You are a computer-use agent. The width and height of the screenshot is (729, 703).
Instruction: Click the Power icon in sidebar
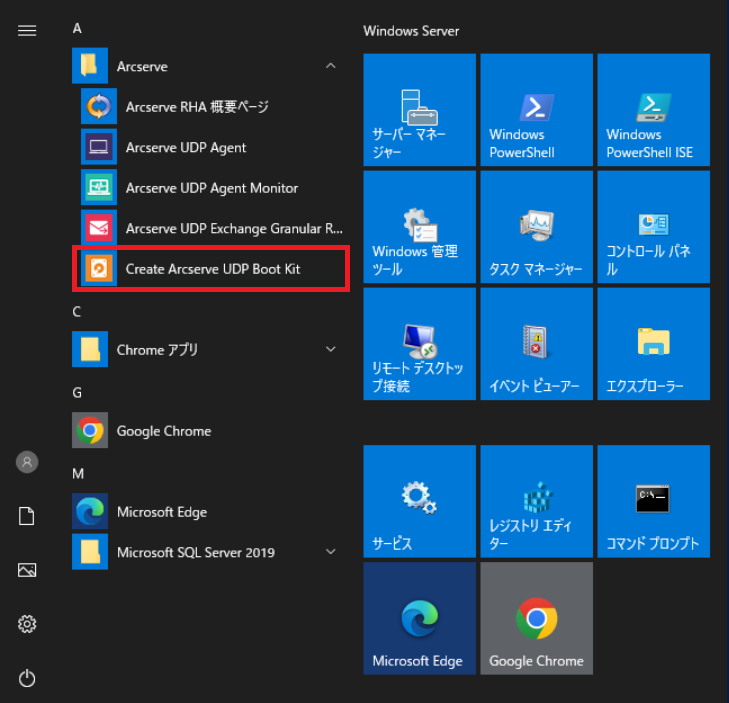click(27, 678)
